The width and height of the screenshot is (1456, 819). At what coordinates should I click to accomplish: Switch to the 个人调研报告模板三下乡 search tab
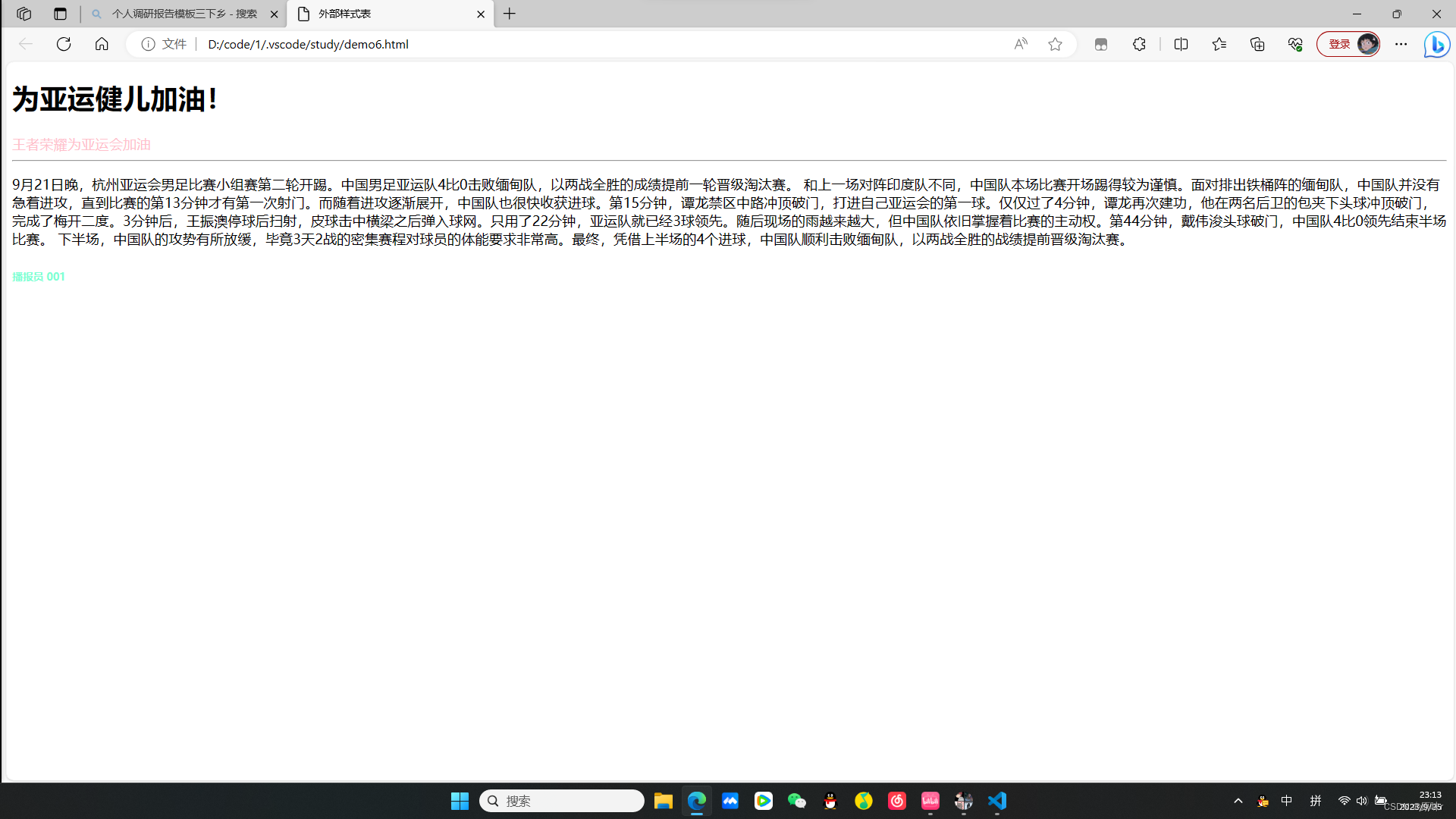[x=182, y=14]
